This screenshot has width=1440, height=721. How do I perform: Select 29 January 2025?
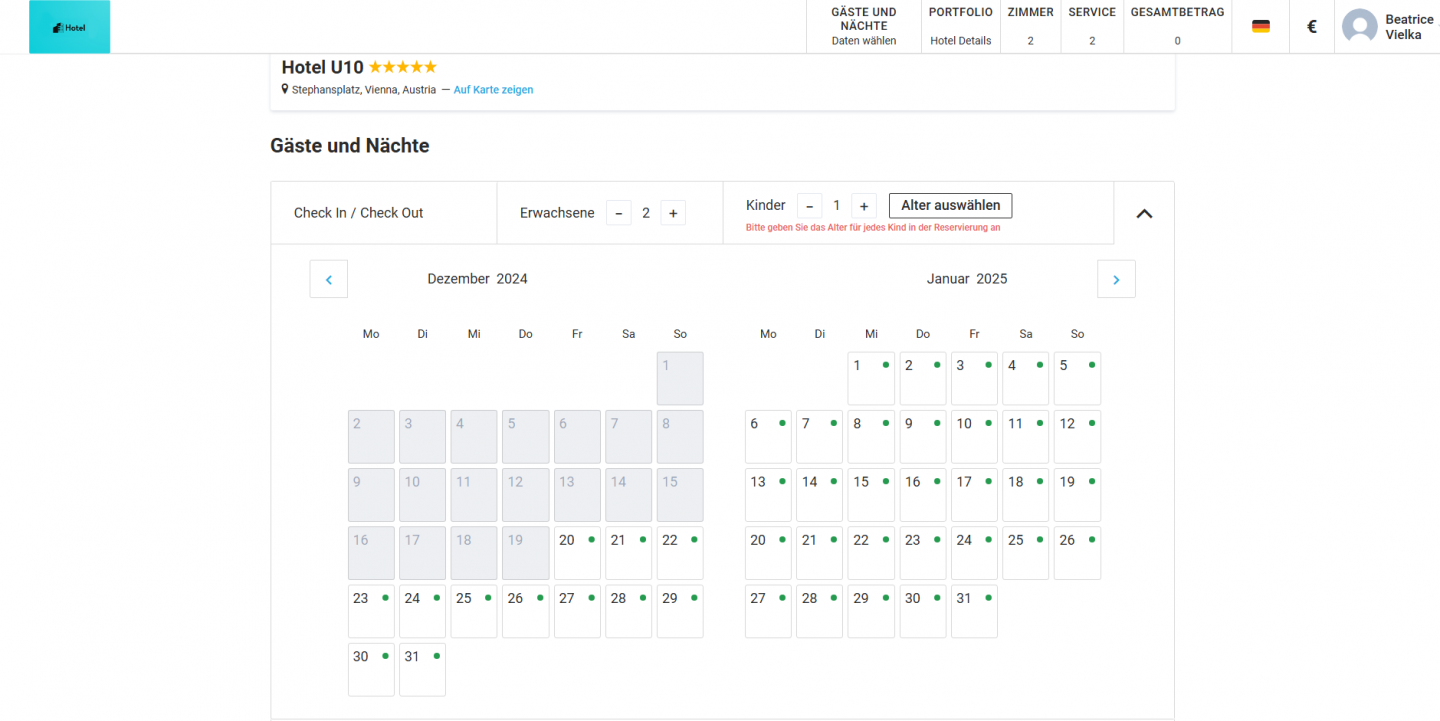click(x=871, y=611)
